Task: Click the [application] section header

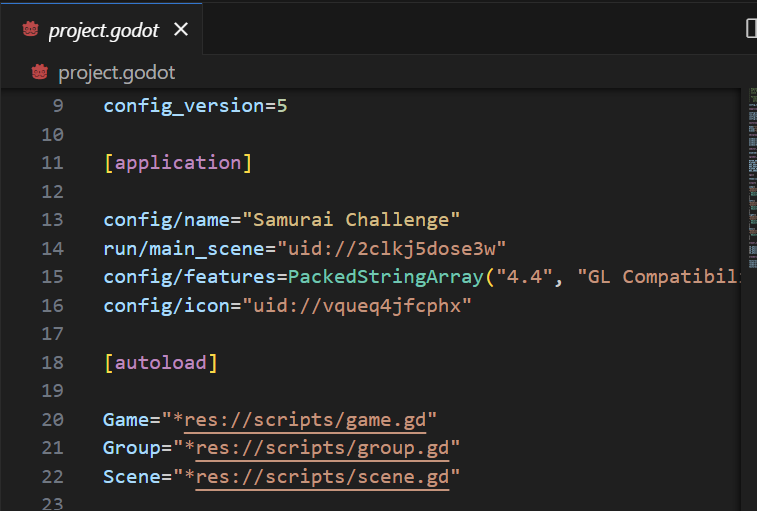Action: point(178,163)
